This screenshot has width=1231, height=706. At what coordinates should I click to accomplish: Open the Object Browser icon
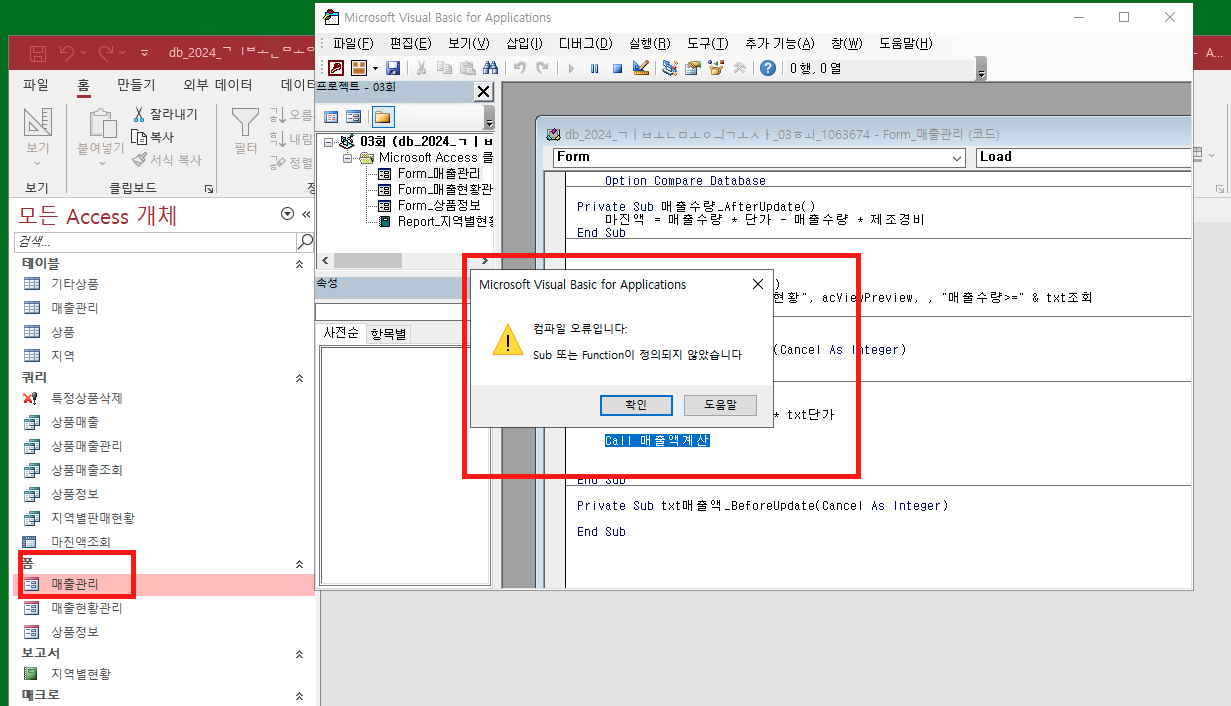tap(715, 68)
